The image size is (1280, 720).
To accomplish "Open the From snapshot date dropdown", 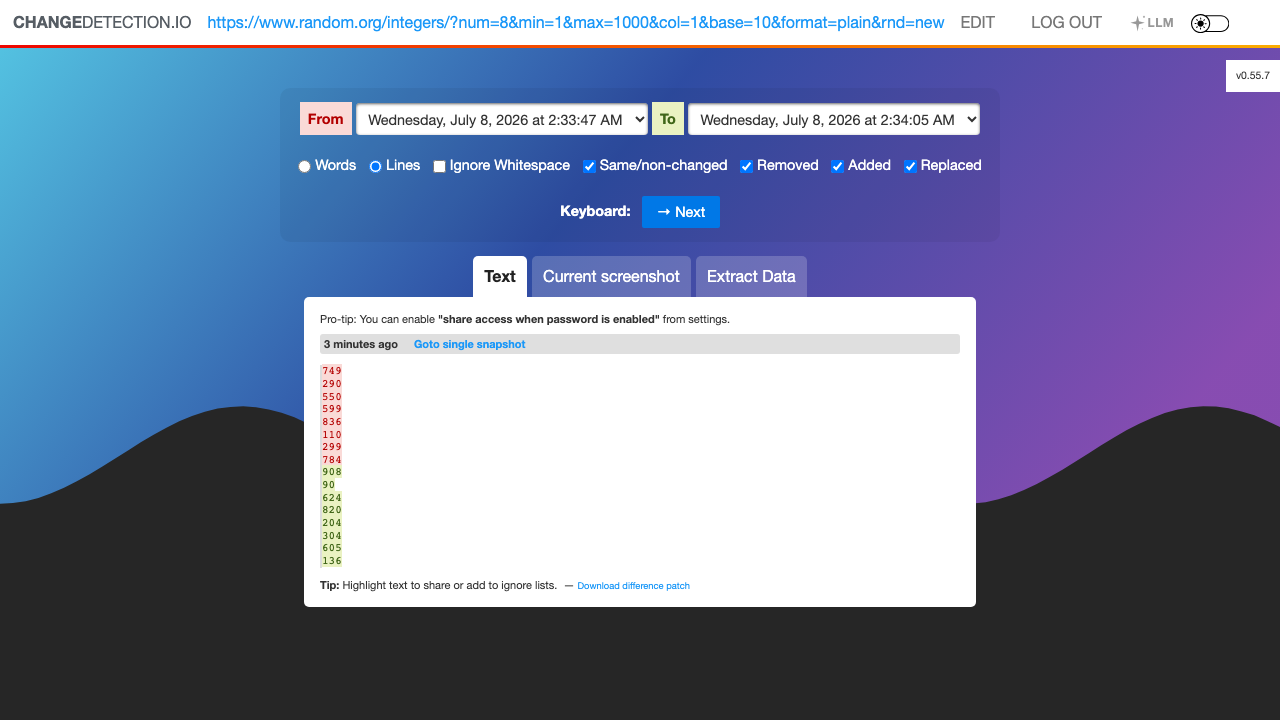I will coord(502,119).
